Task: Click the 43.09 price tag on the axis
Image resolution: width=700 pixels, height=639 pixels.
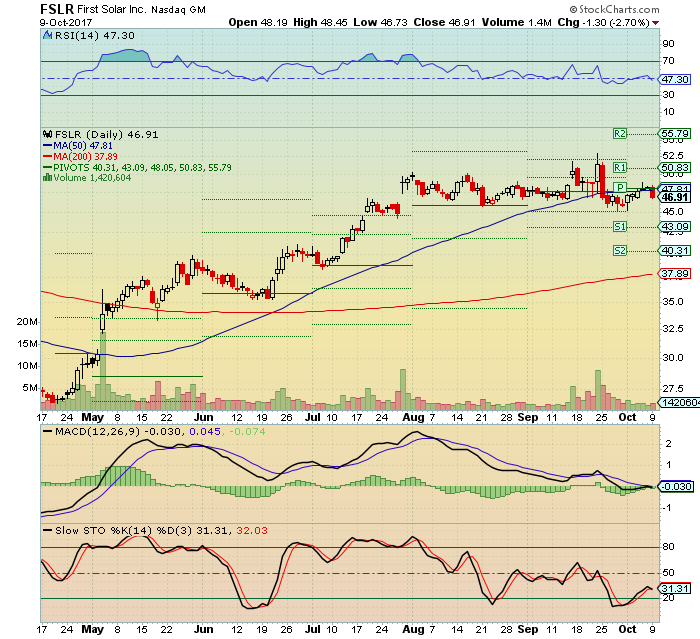Action: pyautogui.click(x=675, y=227)
